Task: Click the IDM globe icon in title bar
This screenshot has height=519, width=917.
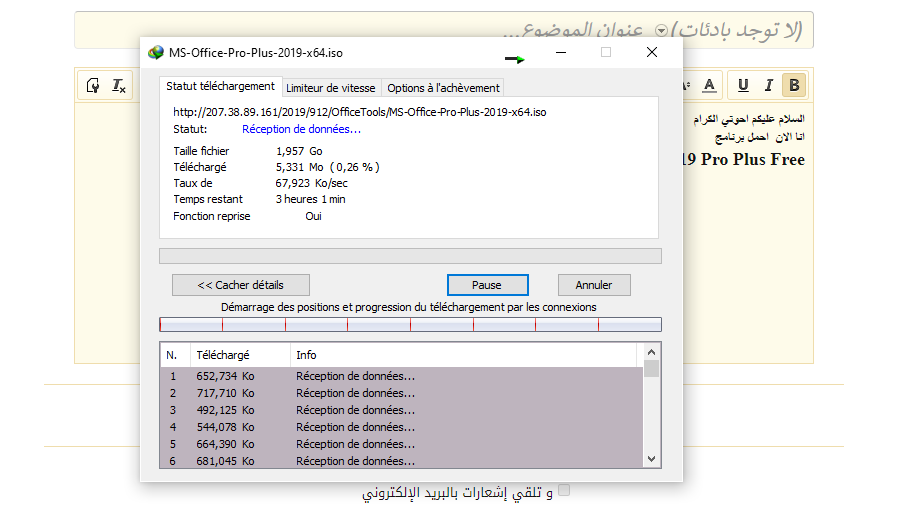Action: [x=156, y=53]
